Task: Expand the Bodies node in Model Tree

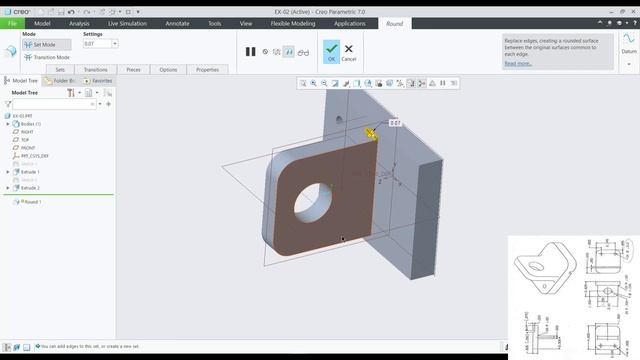Action: tap(8, 124)
